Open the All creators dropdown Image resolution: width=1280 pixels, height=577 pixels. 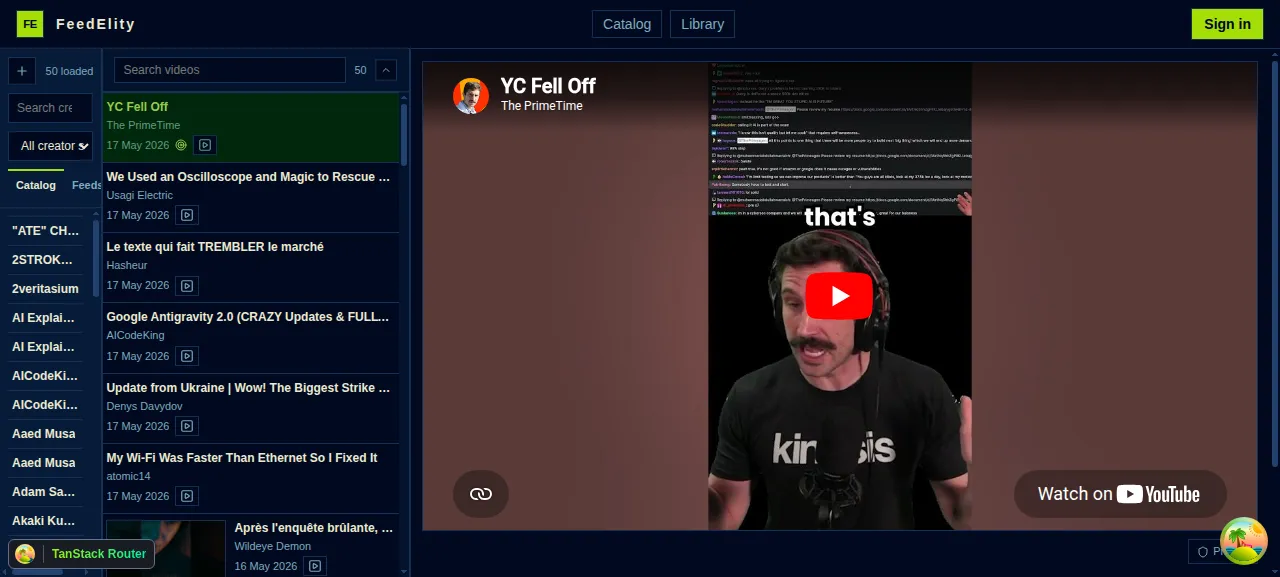pos(51,146)
